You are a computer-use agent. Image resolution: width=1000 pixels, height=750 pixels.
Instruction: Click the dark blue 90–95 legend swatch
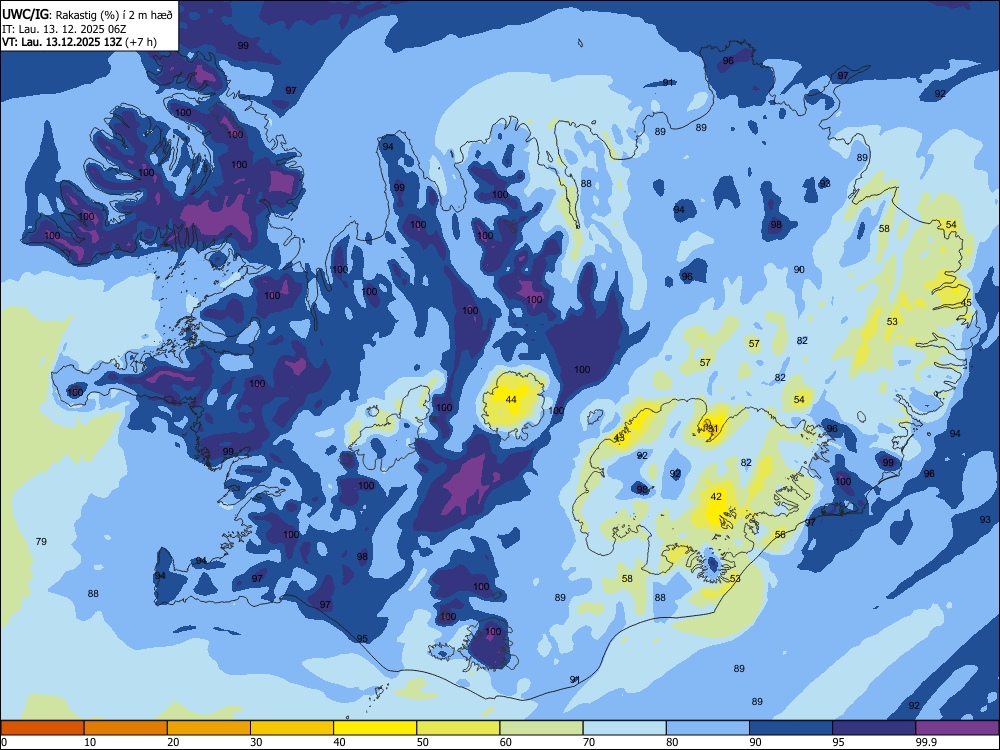[x=791, y=728]
